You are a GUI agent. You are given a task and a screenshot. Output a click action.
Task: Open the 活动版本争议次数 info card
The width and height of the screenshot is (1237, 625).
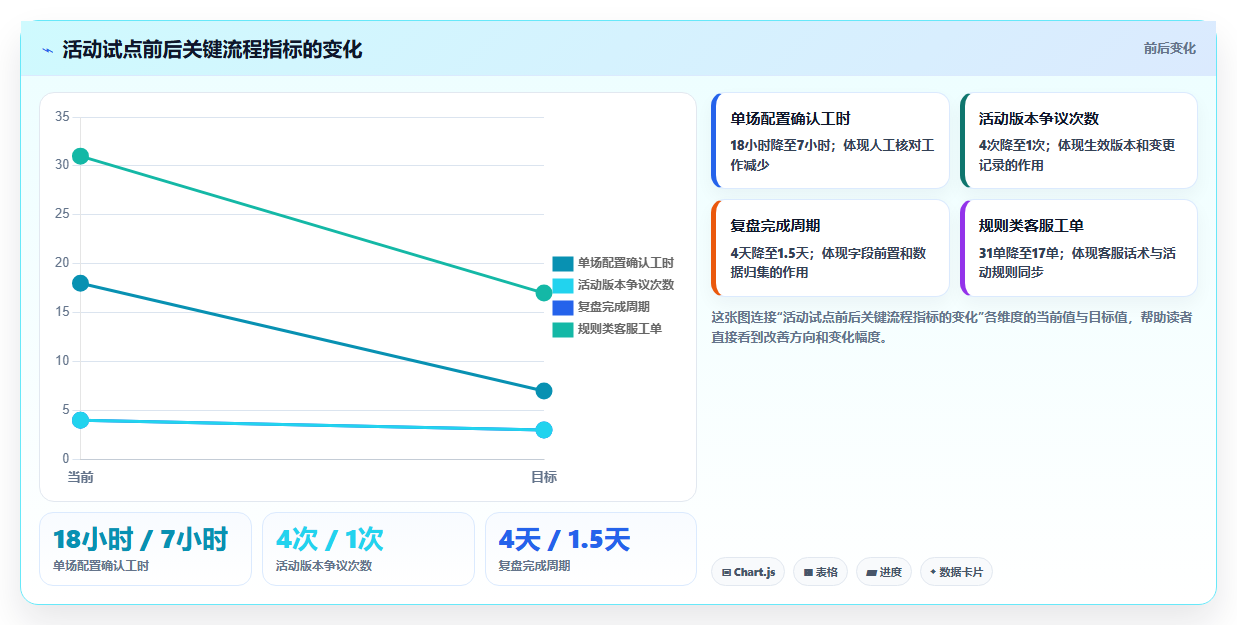pyautogui.click(x=1078, y=140)
